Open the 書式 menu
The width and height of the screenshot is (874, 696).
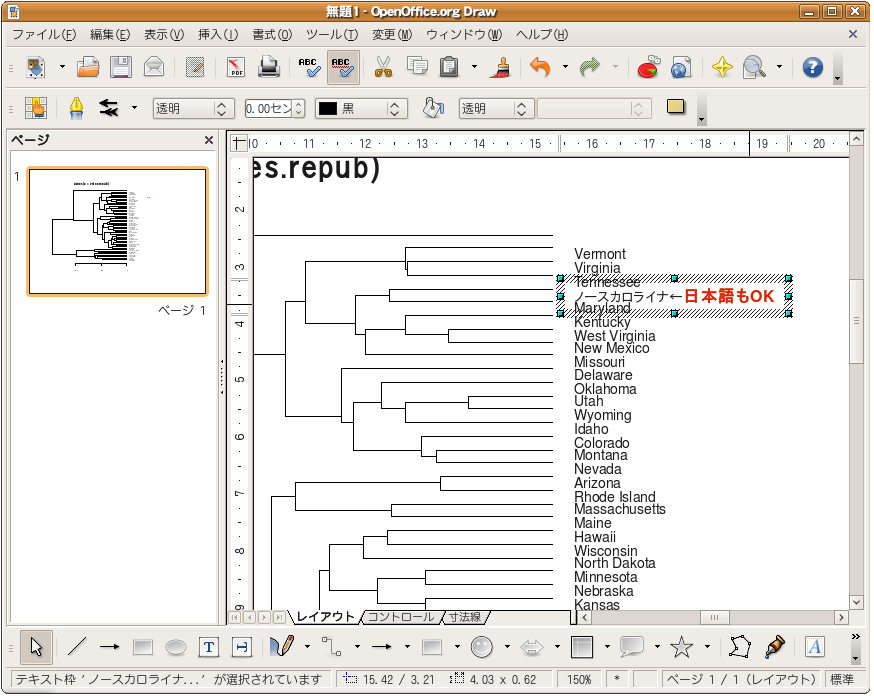tap(272, 34)
